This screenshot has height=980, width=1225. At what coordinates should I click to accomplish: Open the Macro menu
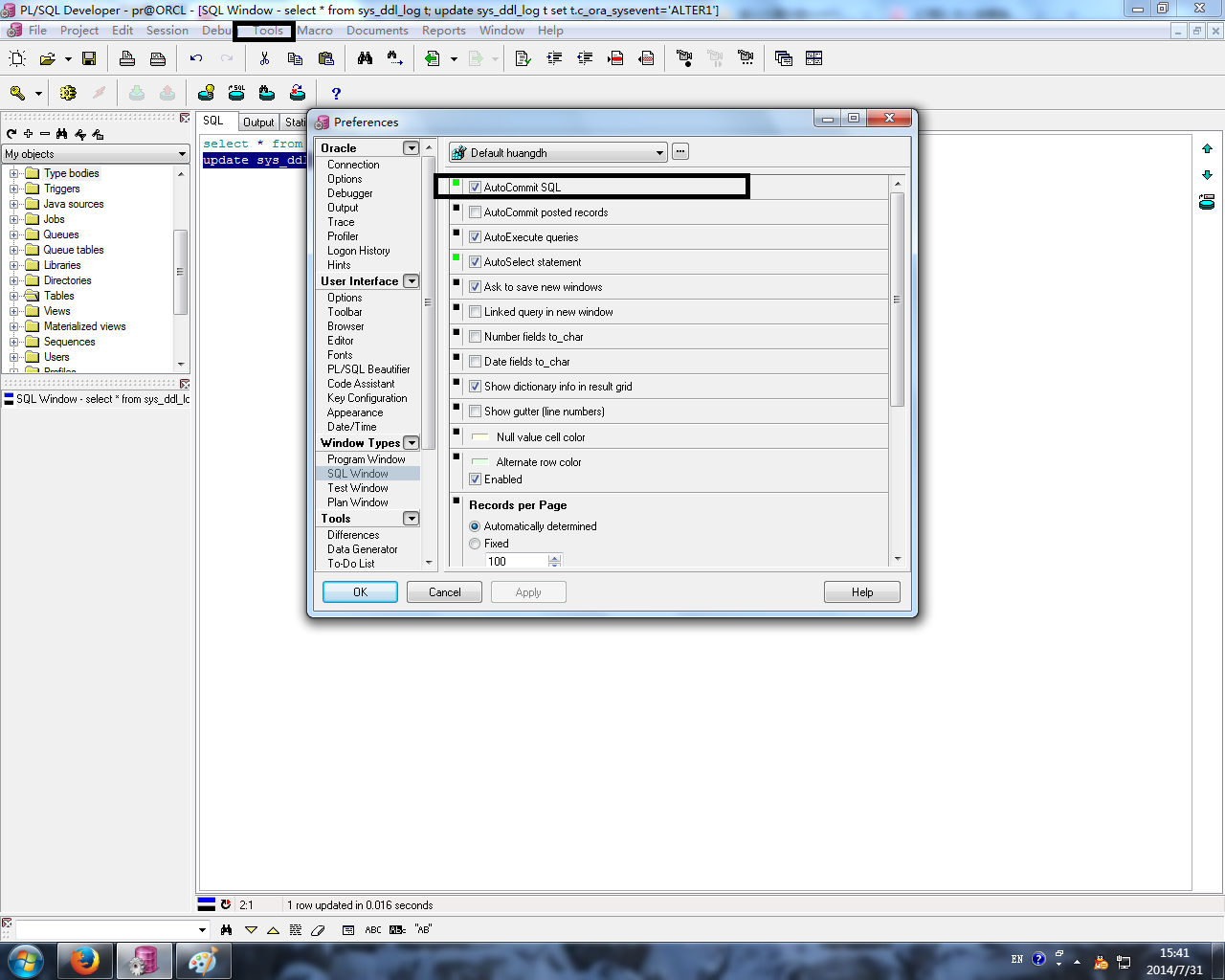click(315, 31)
